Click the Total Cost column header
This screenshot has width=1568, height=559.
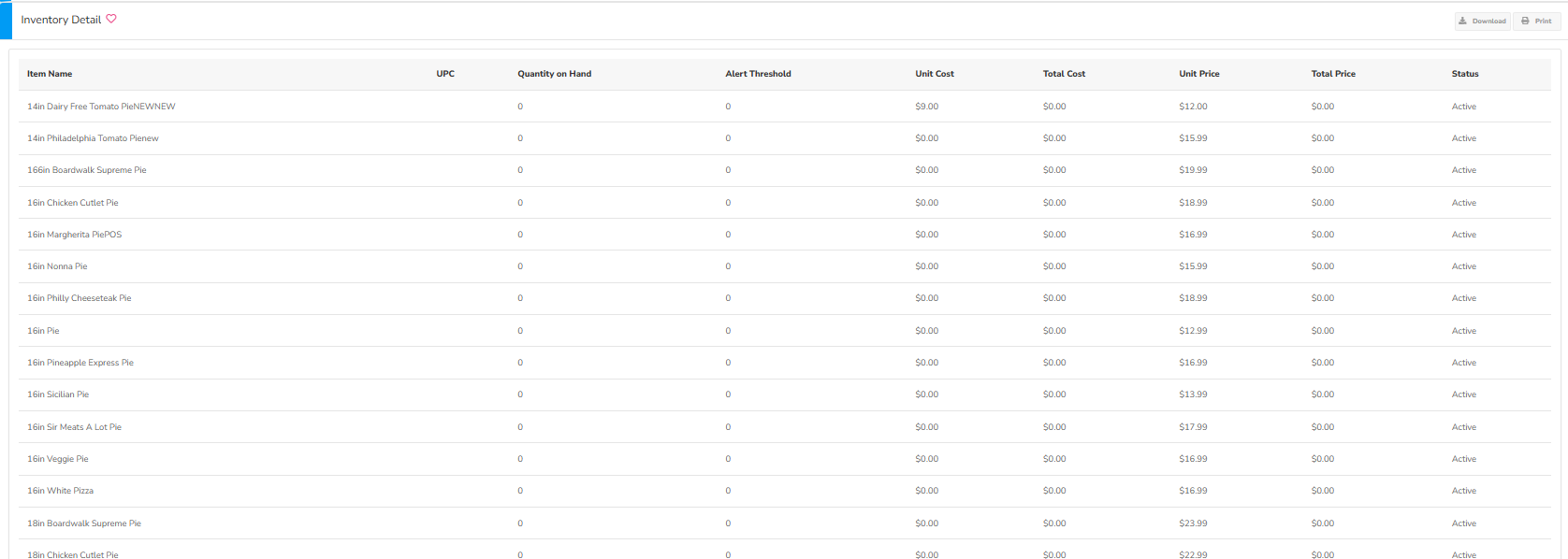pyautogui.click(x=1064, y=74)
